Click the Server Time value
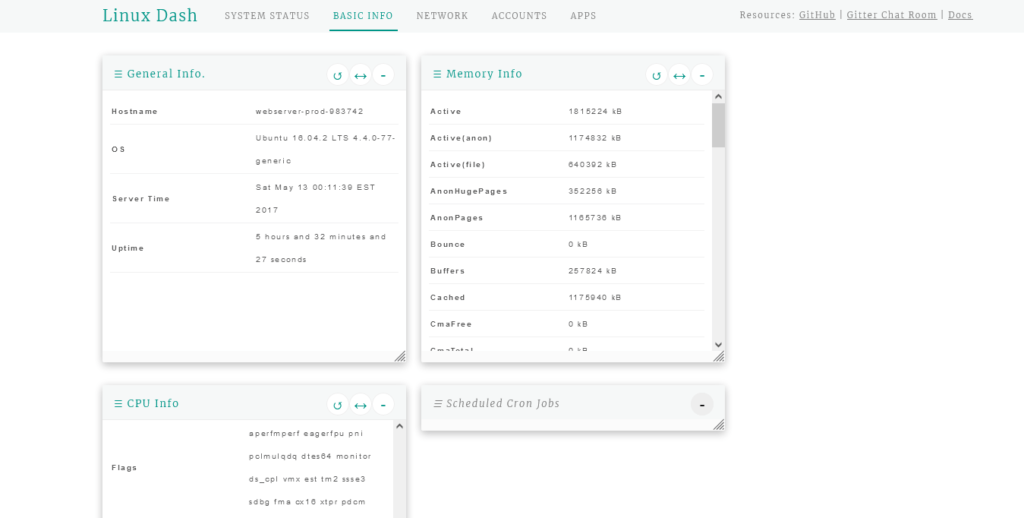1024x518 pixels. point(315,199)
